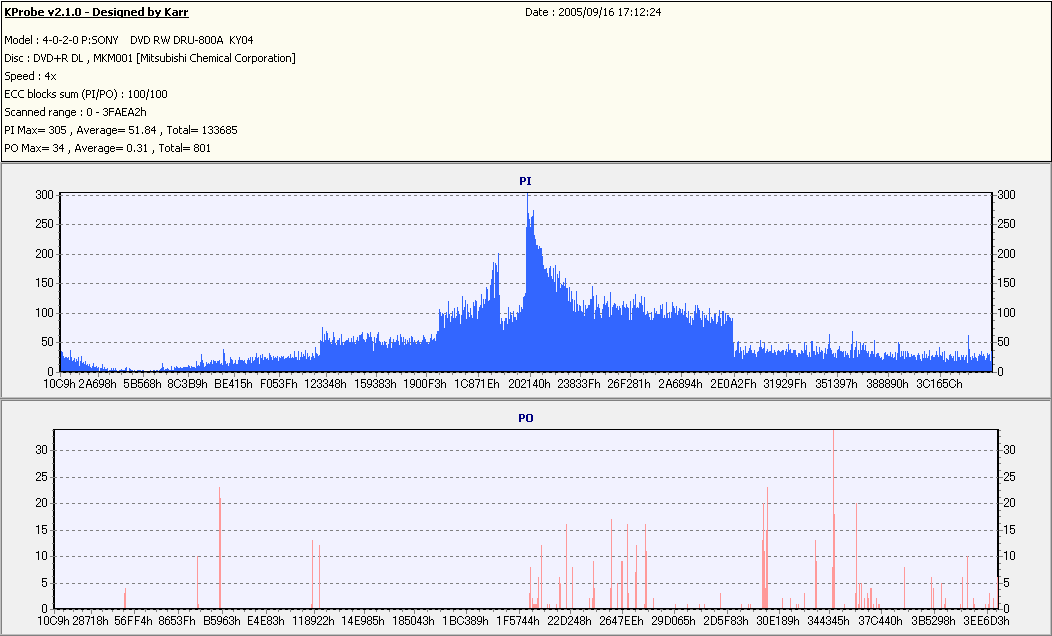Click PO axis label 344345h

pos(829,621)
